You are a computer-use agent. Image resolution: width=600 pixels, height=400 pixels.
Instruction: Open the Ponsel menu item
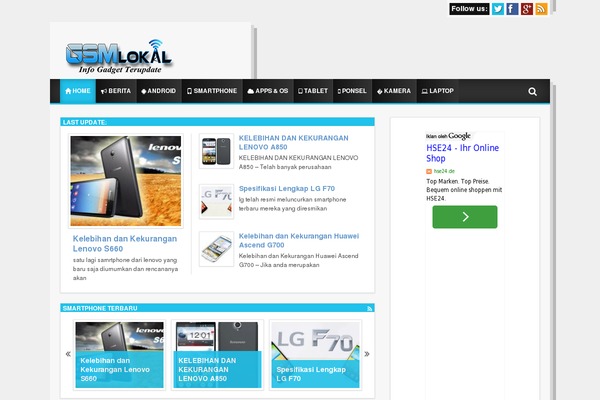click(x=352, y=91)
